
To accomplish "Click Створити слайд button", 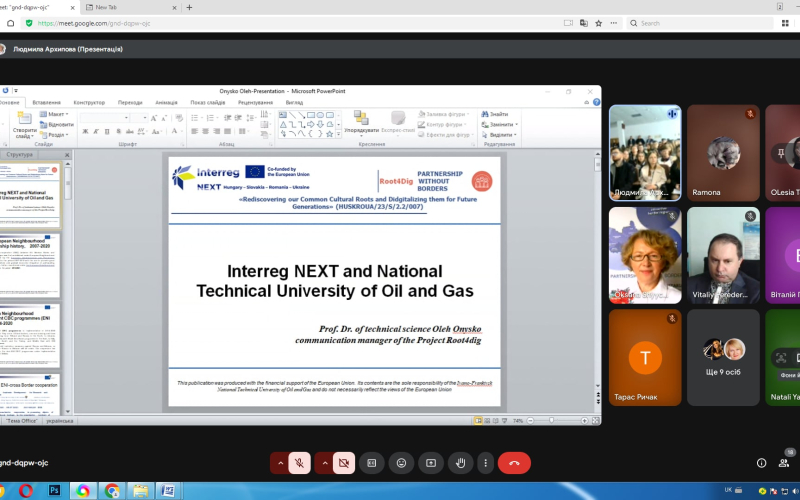I will pos(24,125).
